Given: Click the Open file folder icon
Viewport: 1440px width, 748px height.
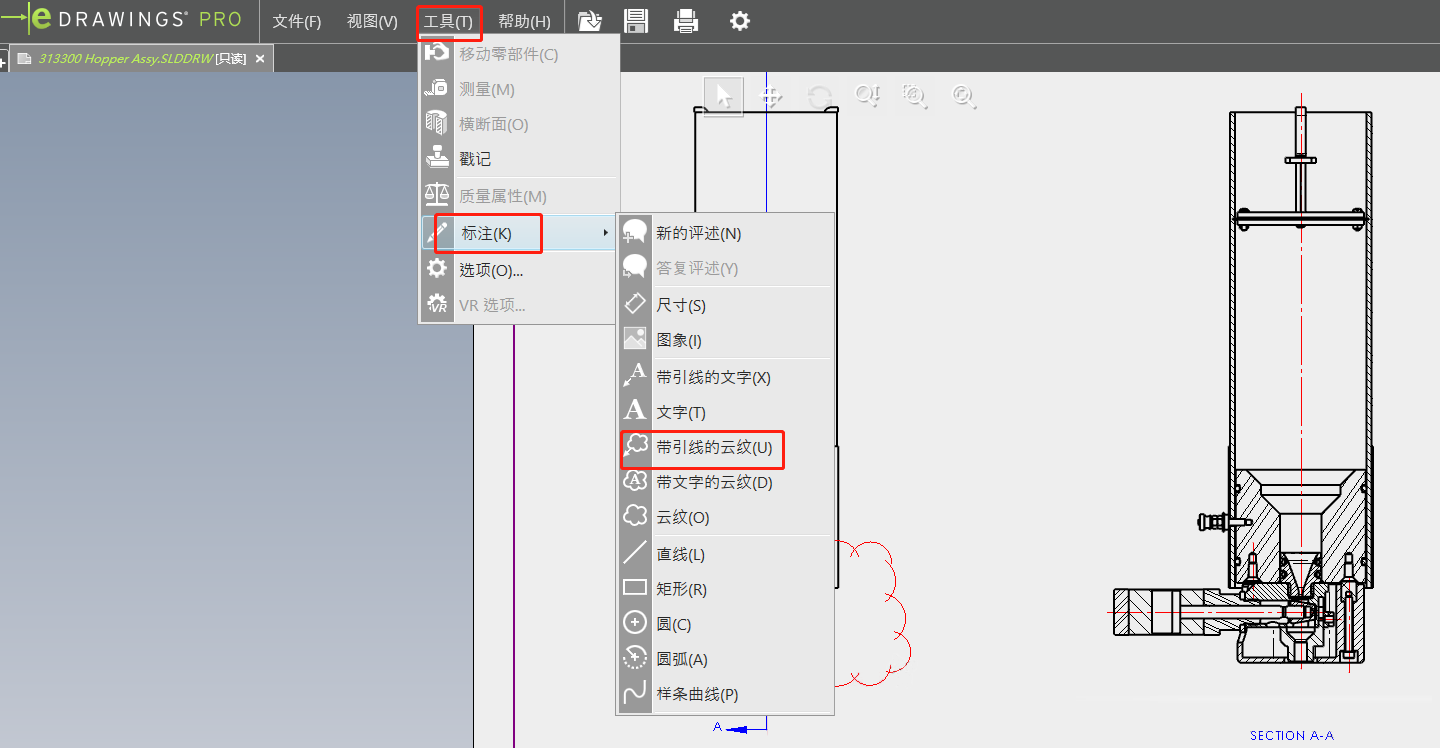Looking at the screenshot, I should click(x=590, y=21).
